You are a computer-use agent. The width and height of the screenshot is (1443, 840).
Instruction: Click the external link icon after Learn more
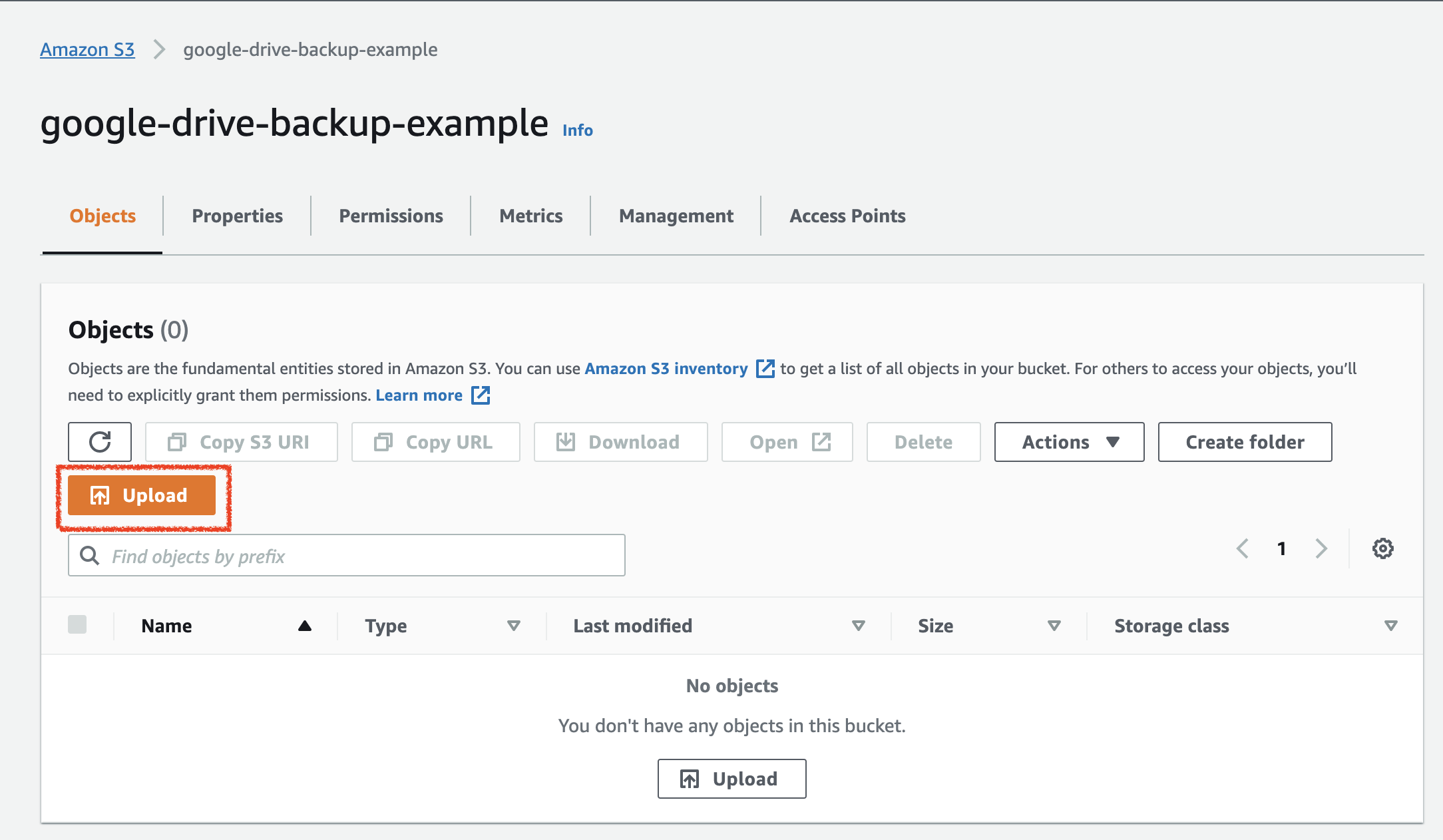coord(481,395)
